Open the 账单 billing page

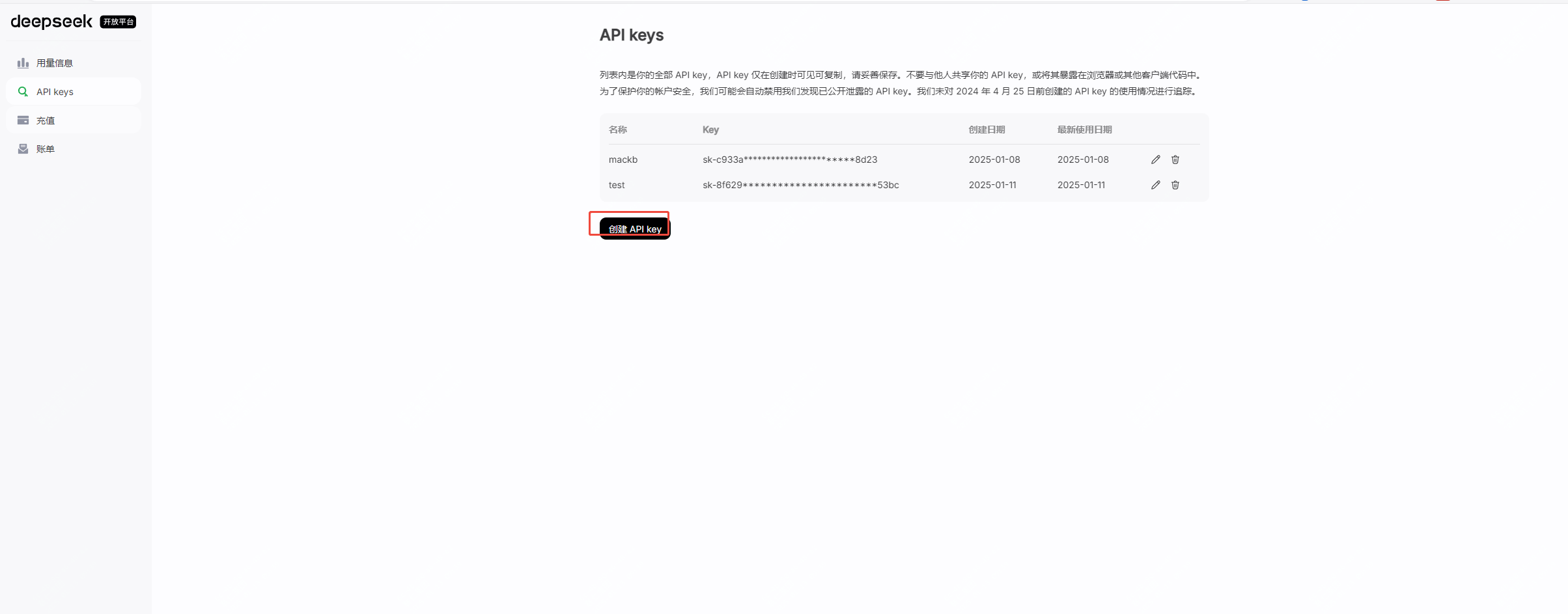click(46, 149)
